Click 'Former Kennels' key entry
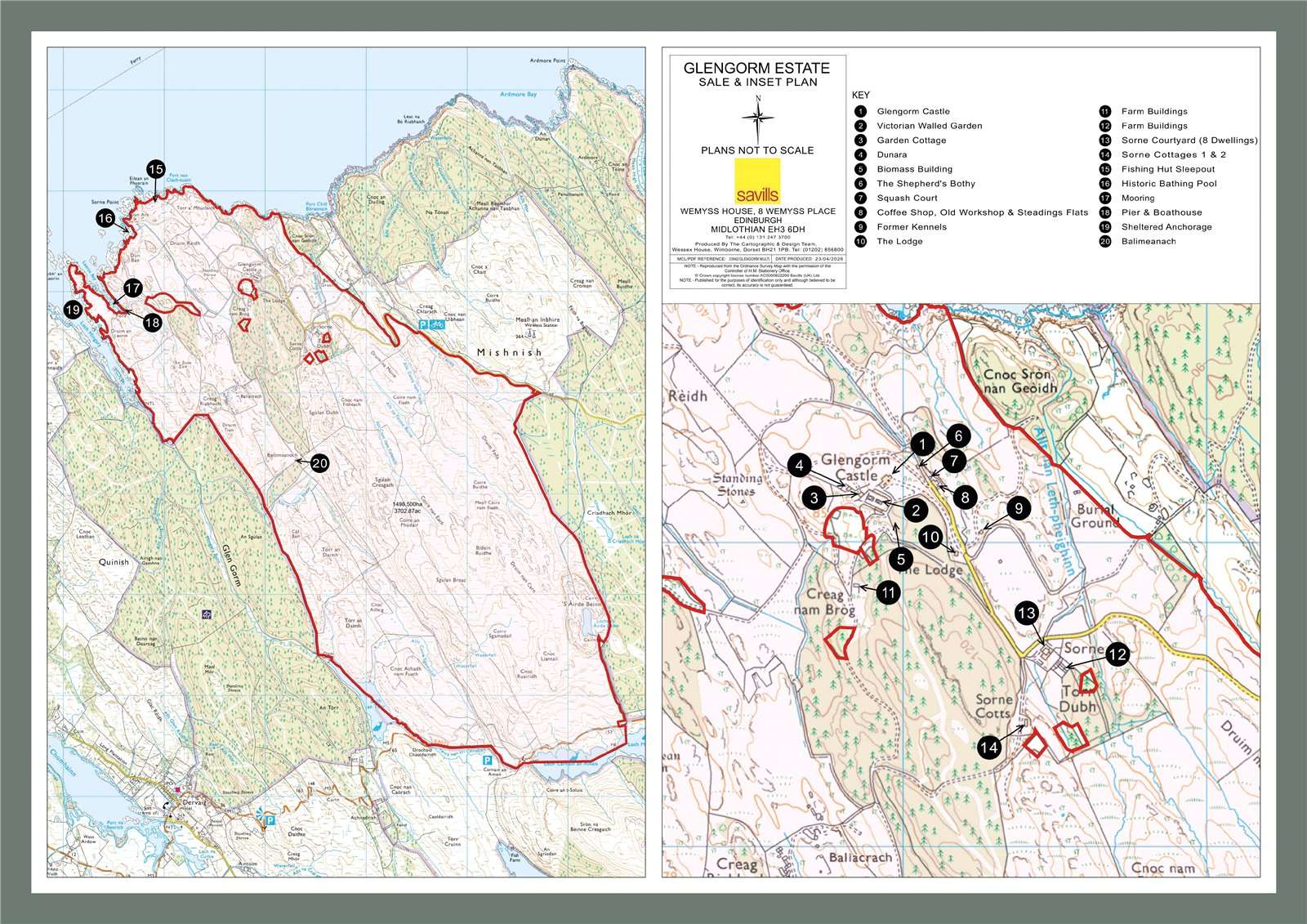 coord(912,227)
